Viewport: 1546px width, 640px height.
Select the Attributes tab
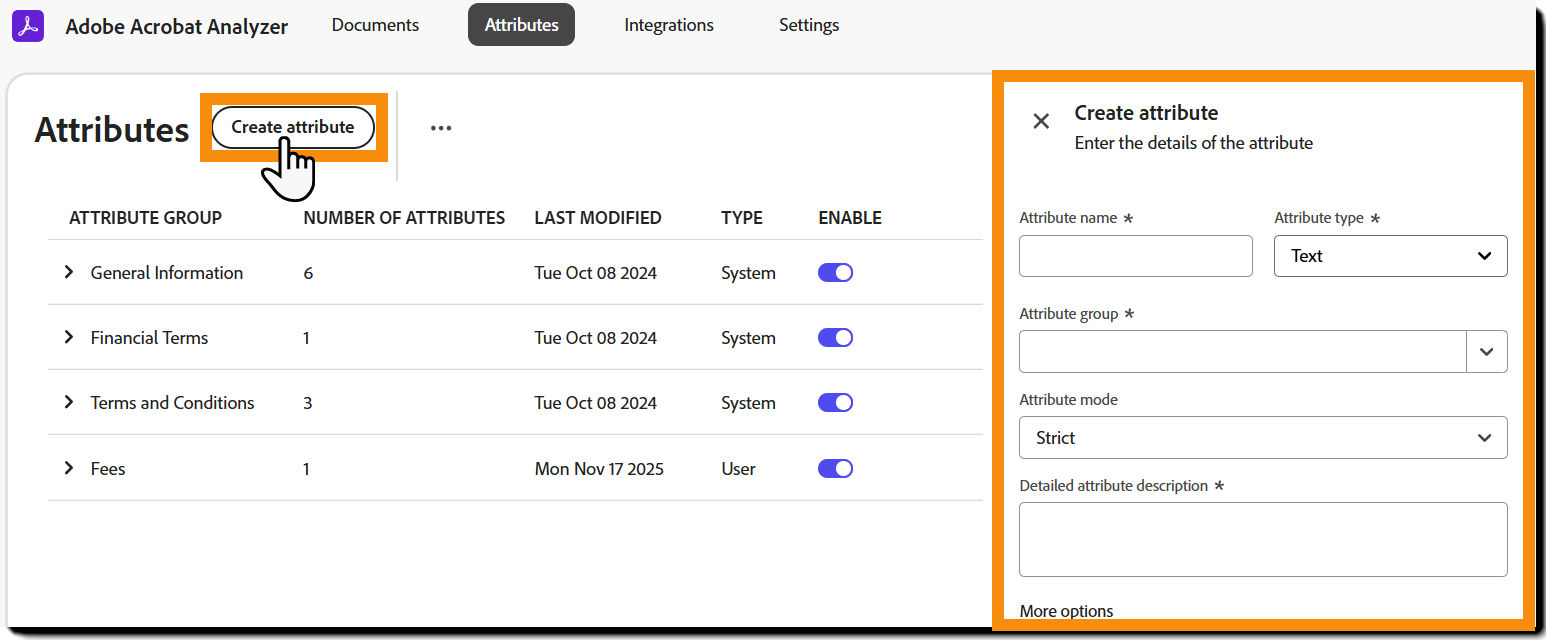[x=521, y=25]
